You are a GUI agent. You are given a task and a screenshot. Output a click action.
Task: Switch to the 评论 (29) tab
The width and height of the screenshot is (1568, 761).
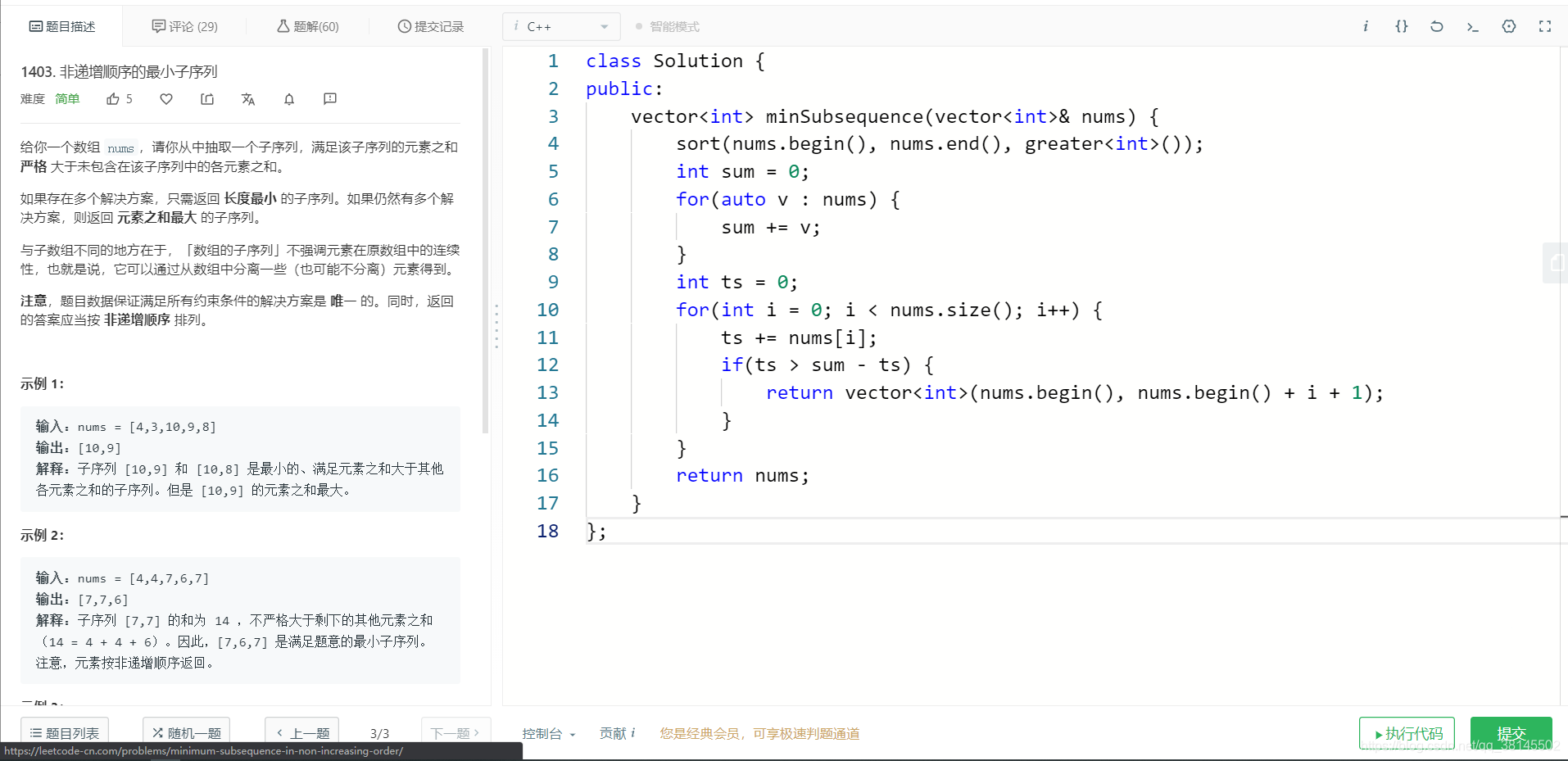coord(185,26)
